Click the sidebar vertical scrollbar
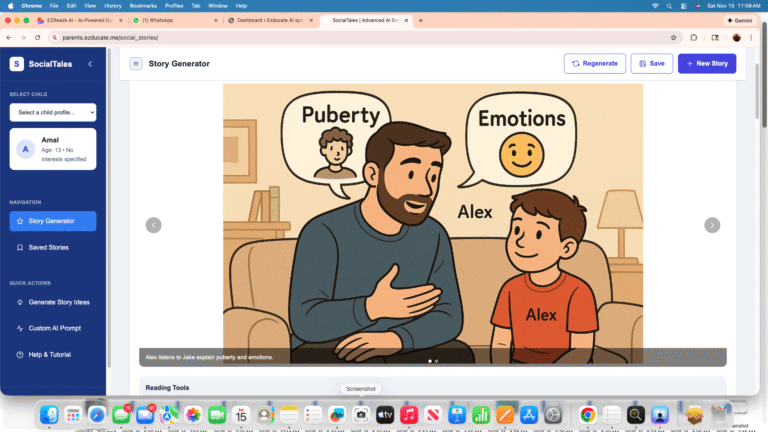The image size is (768, 432). [109, 208]
